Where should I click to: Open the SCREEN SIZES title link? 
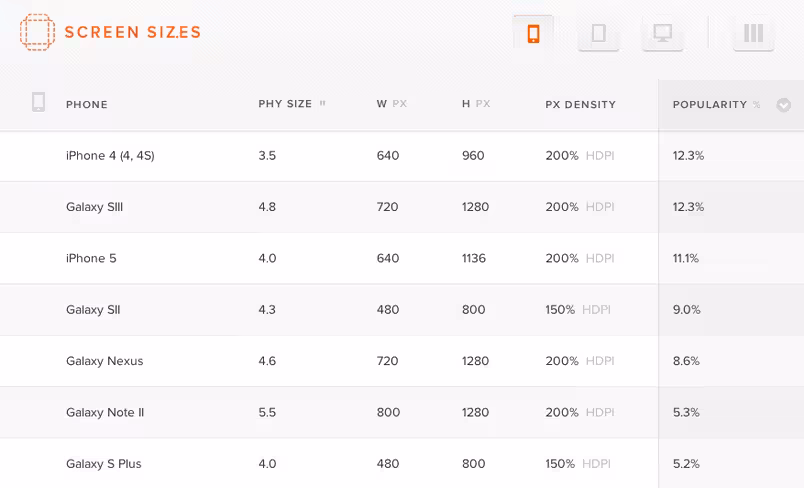pyautogui.click(x=132, y=32)
